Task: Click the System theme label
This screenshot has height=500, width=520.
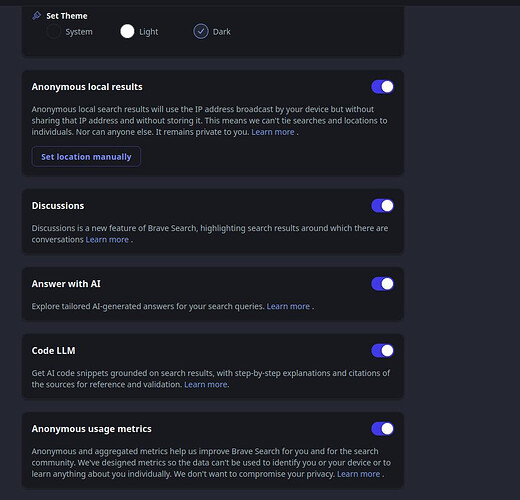Action: click(x=79, y=32)
